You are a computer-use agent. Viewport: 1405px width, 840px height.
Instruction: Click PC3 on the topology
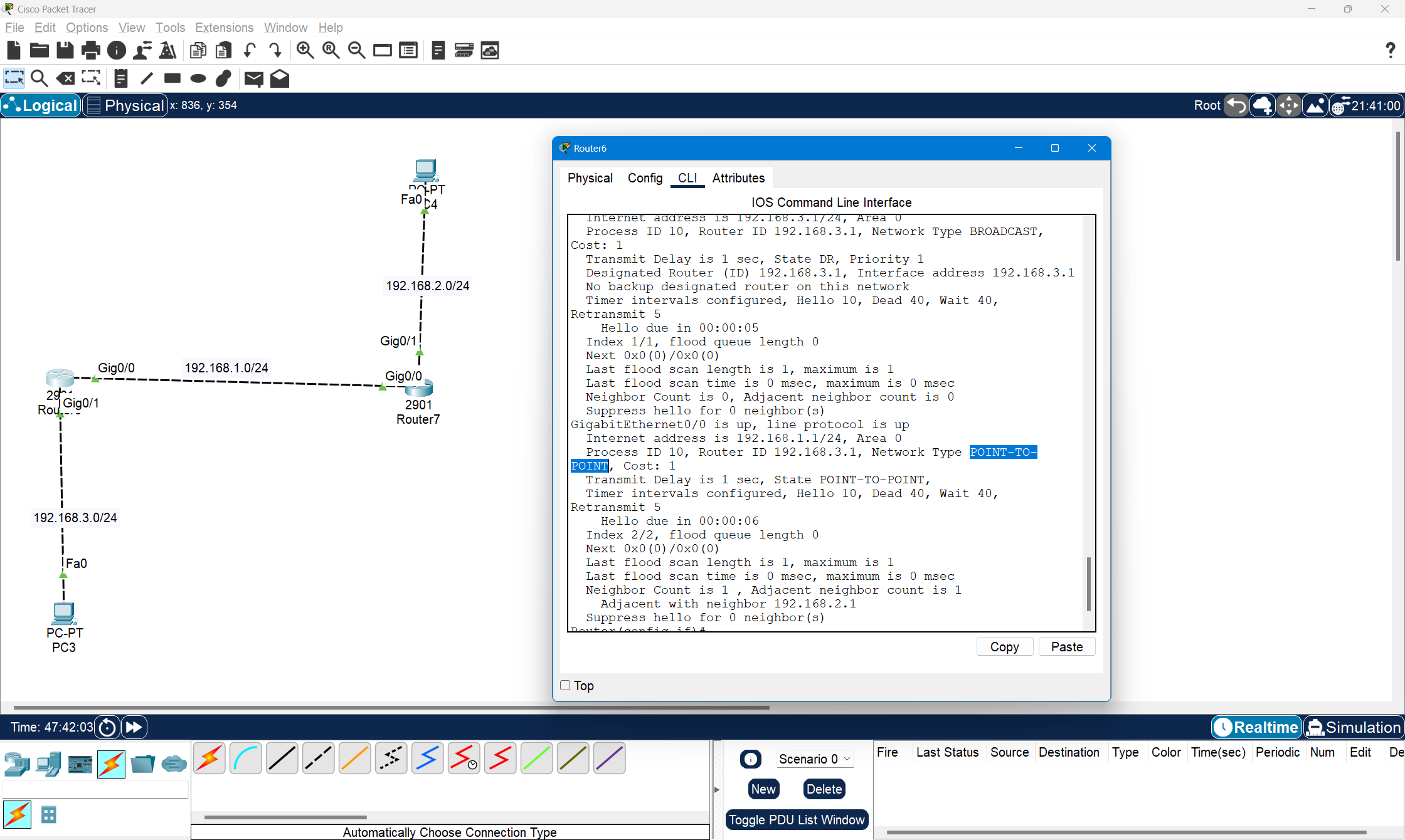click(x=64, y=613)
